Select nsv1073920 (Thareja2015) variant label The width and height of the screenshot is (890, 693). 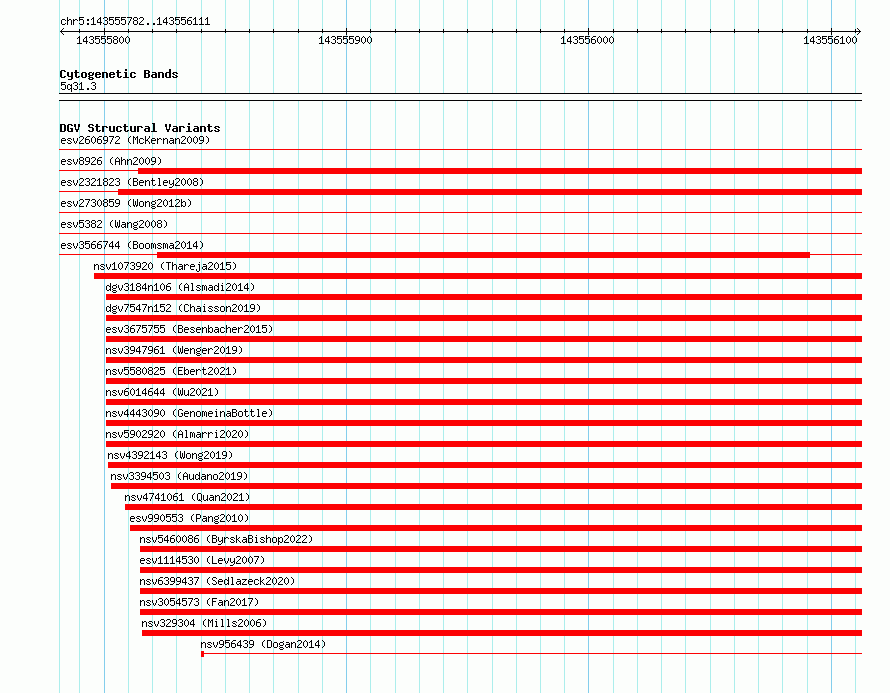click(165, 266)
